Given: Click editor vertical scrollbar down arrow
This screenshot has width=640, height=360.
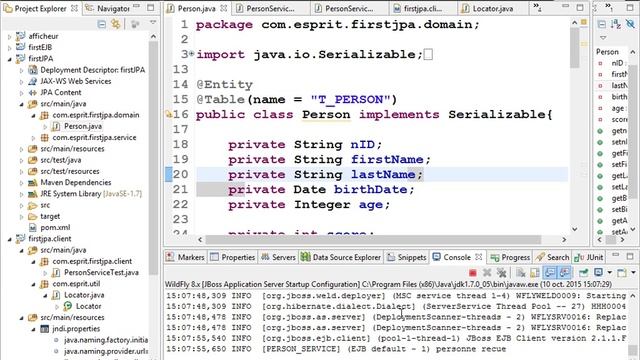Looking at the screenshot, I should [x=575, y=229].
